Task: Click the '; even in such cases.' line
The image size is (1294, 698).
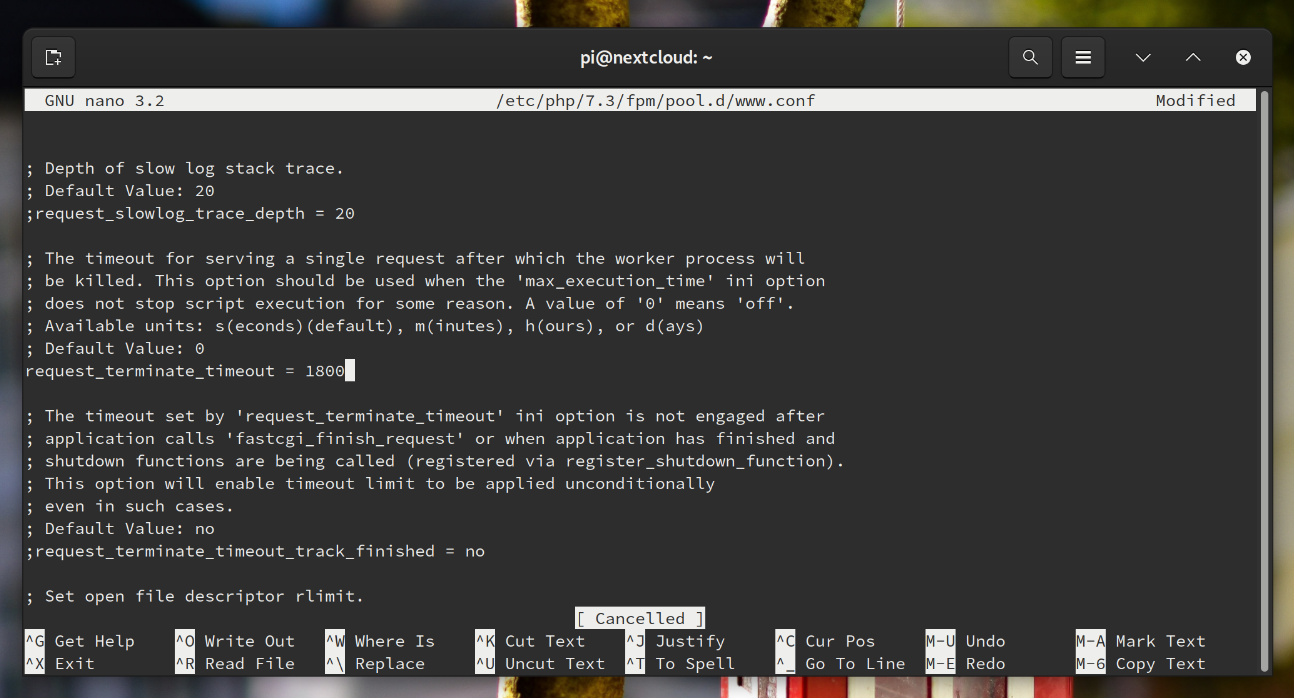Action: [x=130, y=506]
